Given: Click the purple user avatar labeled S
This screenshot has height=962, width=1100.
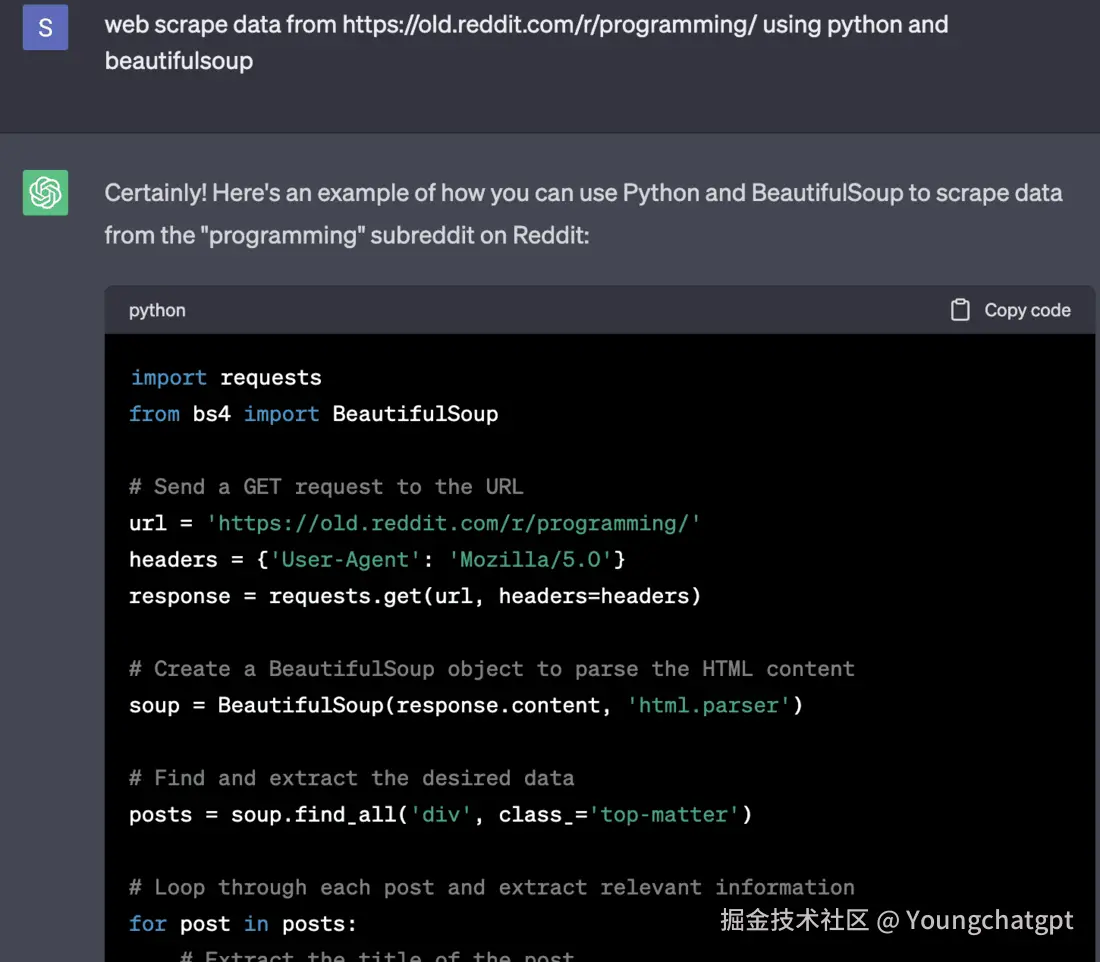Looking at the screenshot, I should pos(45,27).
